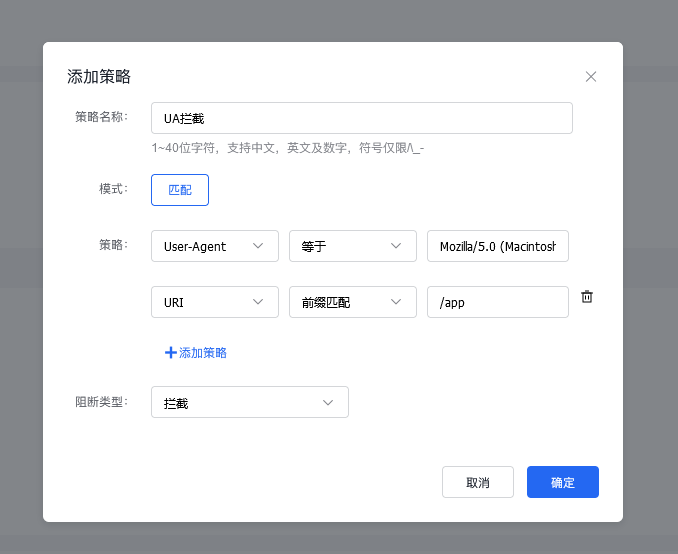The width and height of the screenshot is (678, 554).
Task: Select the 匹配 mode option
Action: (x=180, y=190)
